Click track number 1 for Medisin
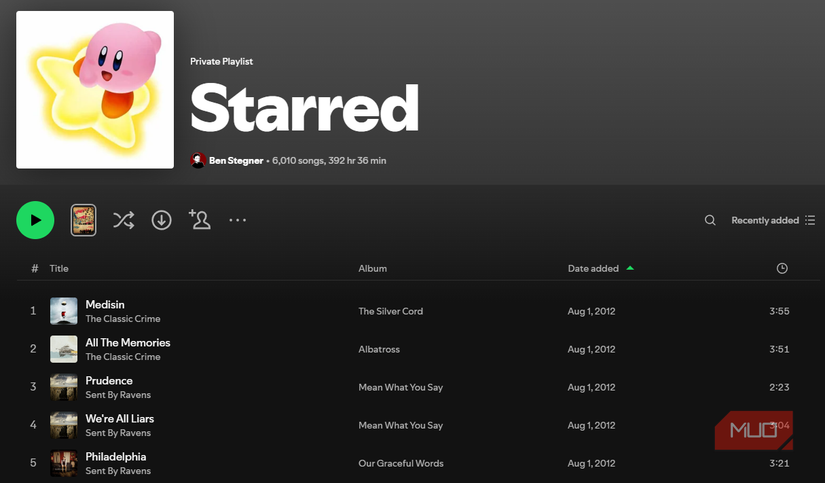This screenshot has height=483, width=825. click(33, 310)
